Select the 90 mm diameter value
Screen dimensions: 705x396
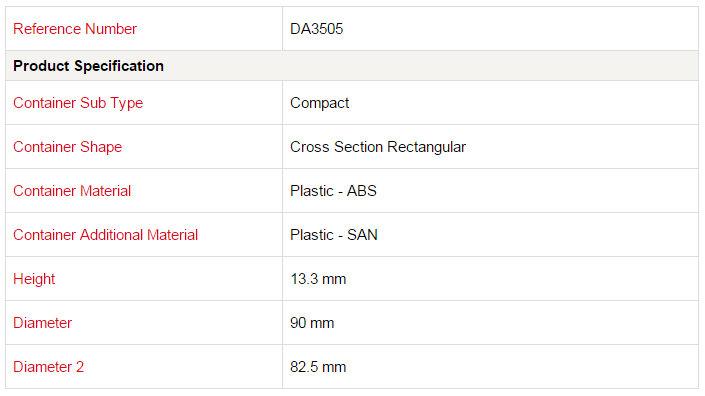coord(312,323)
